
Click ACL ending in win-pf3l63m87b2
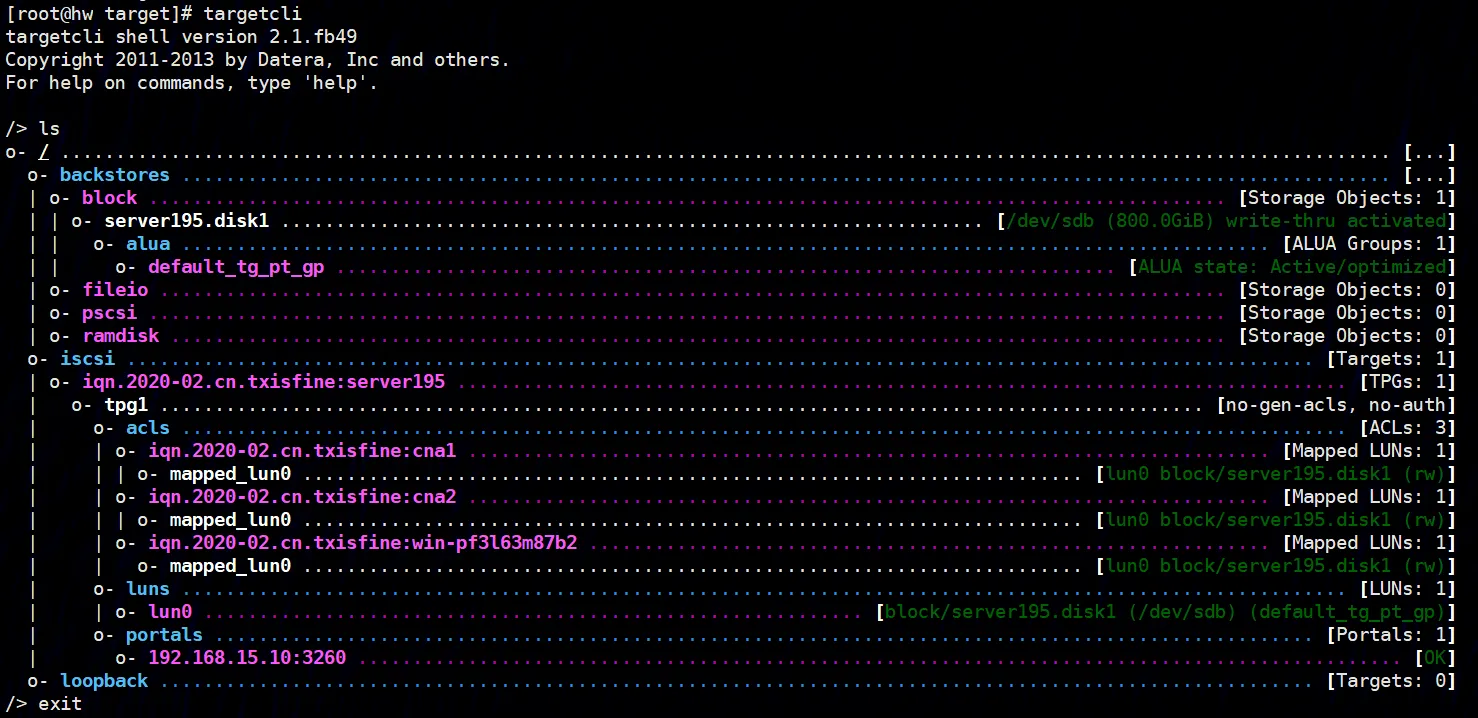tap(362, 543)
